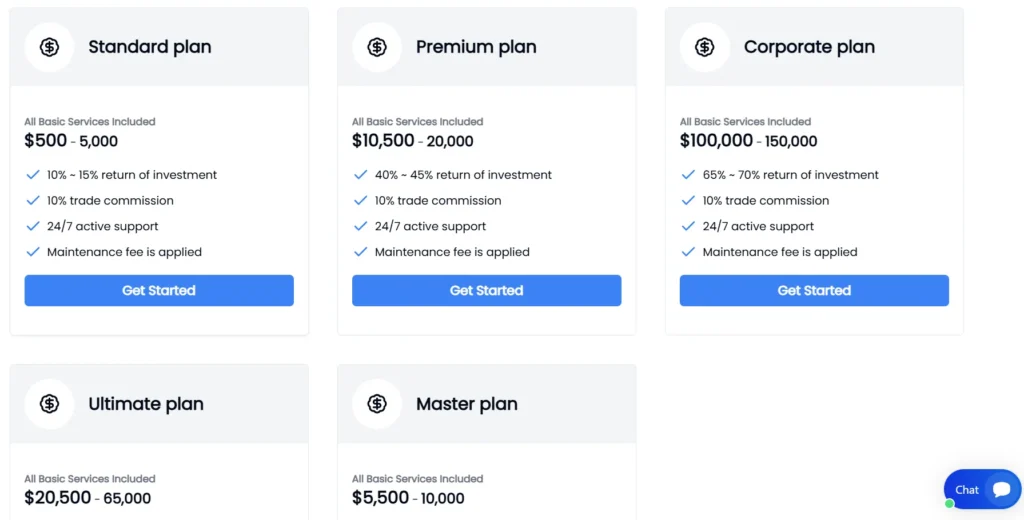Click the Master plan title
1024x520 pixels.
[467, 404]
